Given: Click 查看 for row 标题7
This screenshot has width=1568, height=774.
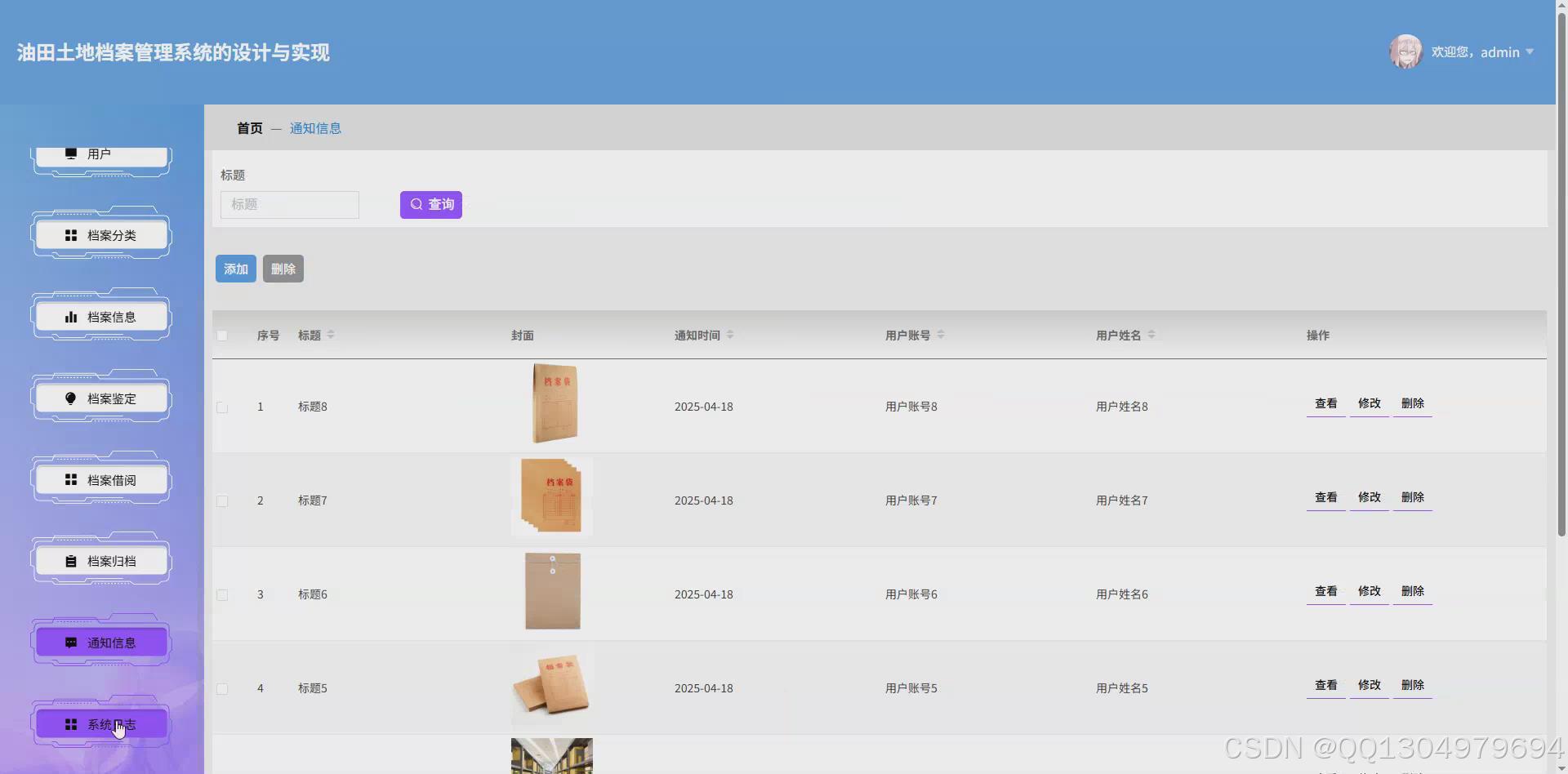Looking at the screenshot, I should pyautogui.click(x=1326, y=498).
